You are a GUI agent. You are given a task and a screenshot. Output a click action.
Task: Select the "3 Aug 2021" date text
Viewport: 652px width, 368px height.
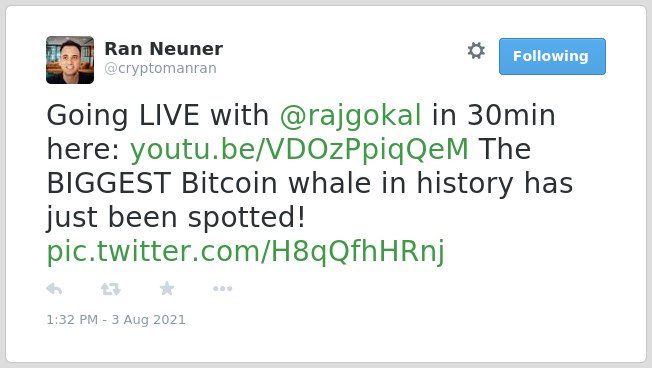[148, 320]
